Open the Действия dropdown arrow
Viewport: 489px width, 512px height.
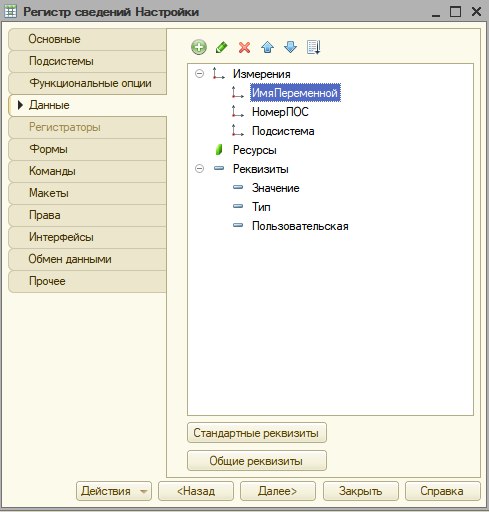[144, 491]
